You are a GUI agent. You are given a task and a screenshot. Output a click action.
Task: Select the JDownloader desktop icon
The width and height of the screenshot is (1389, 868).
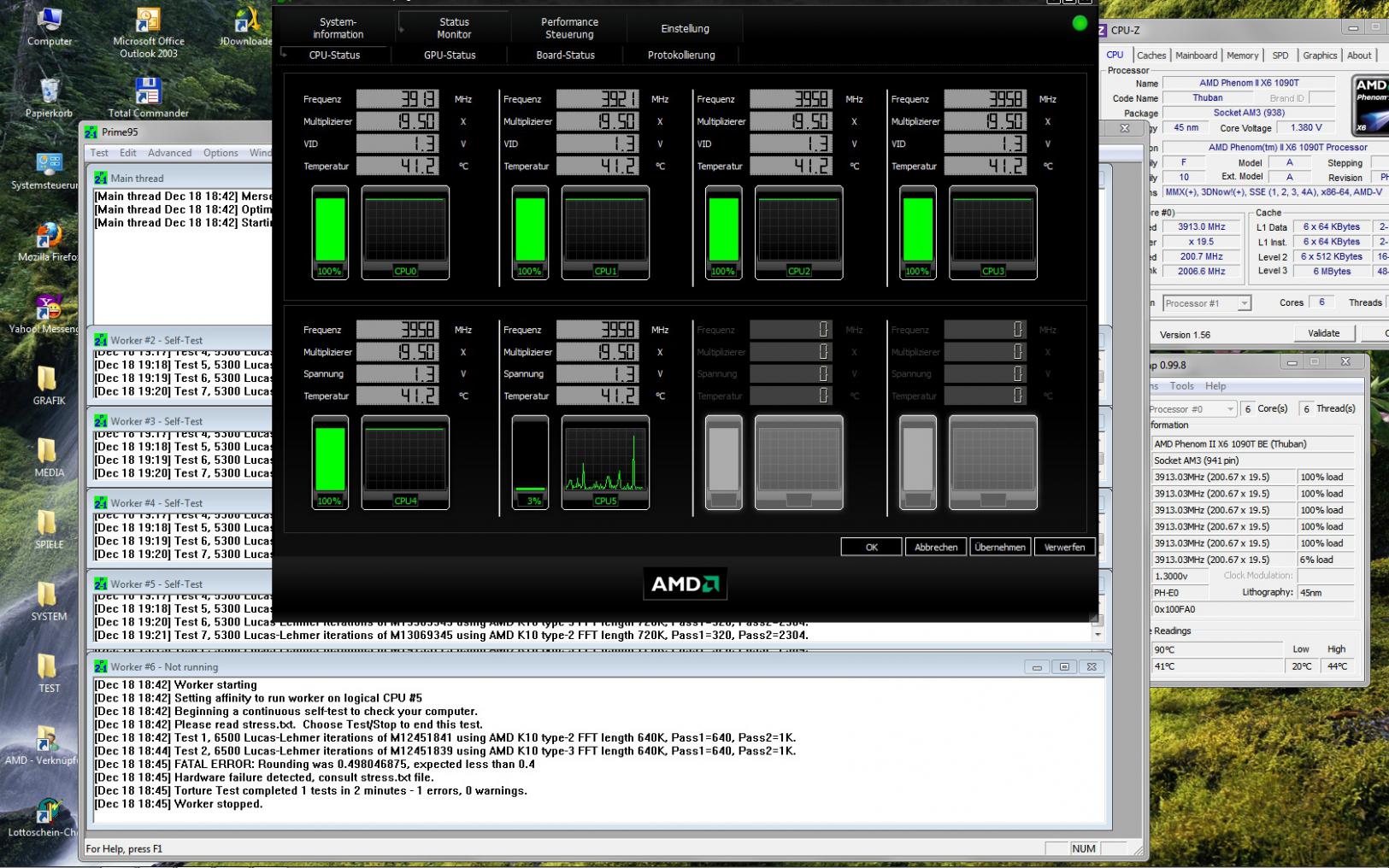tap(245, 26)
